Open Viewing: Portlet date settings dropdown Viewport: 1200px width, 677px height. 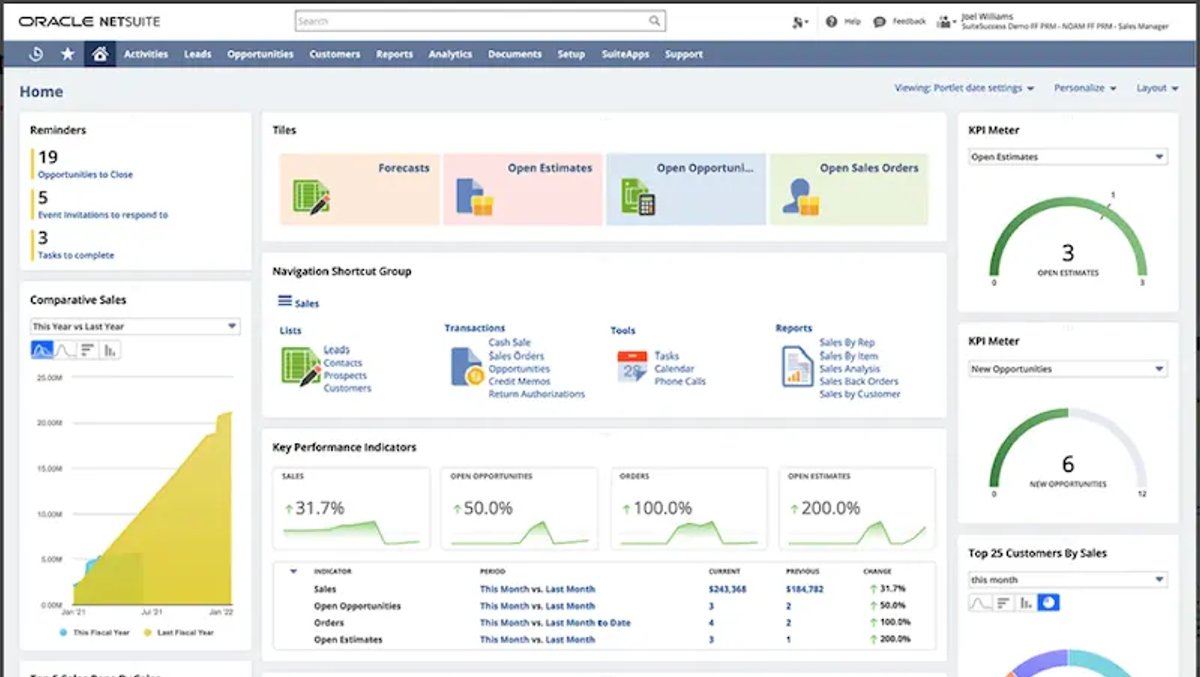(x=964, y=88)
